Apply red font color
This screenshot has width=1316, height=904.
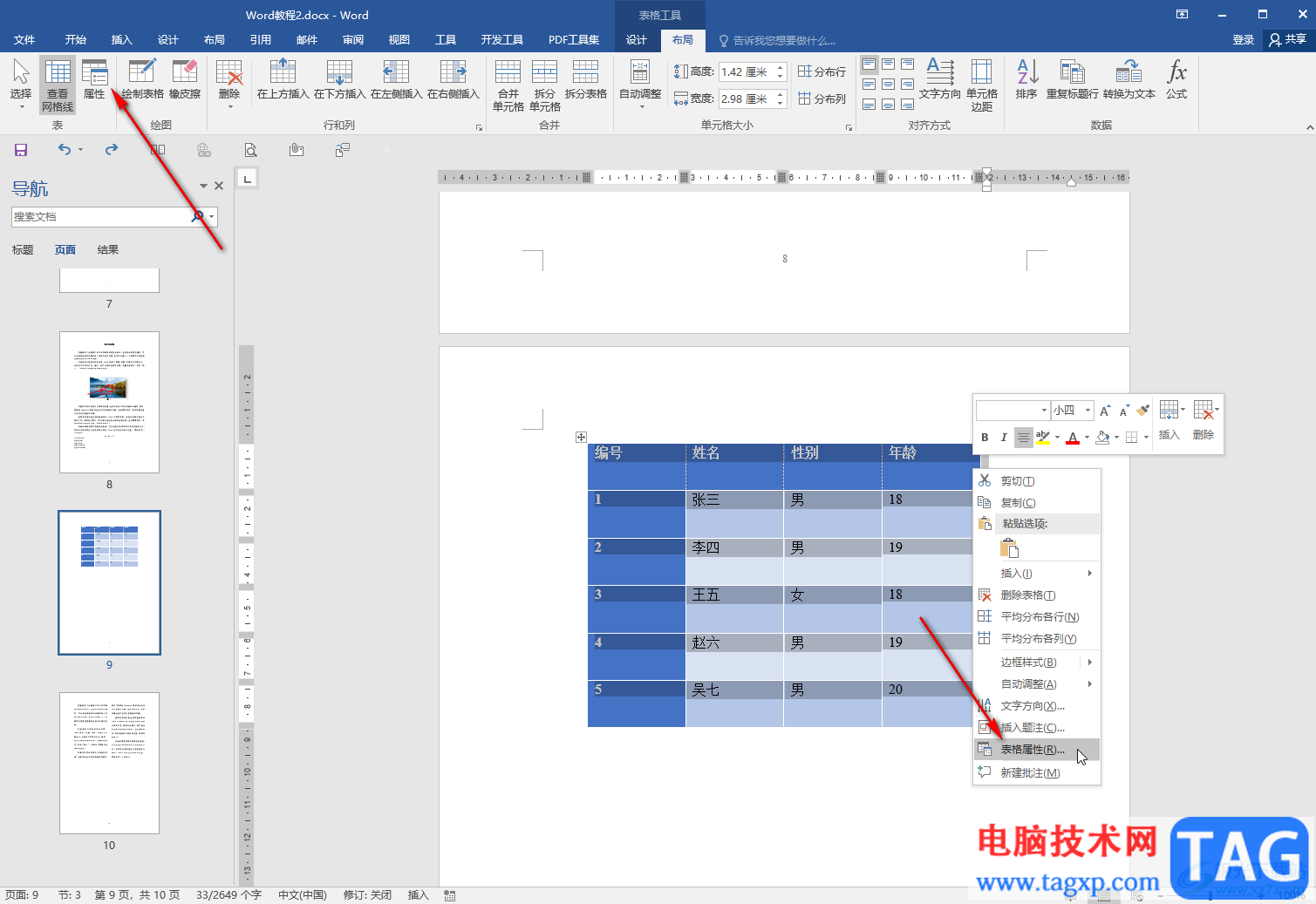(x=1073, y=438)
